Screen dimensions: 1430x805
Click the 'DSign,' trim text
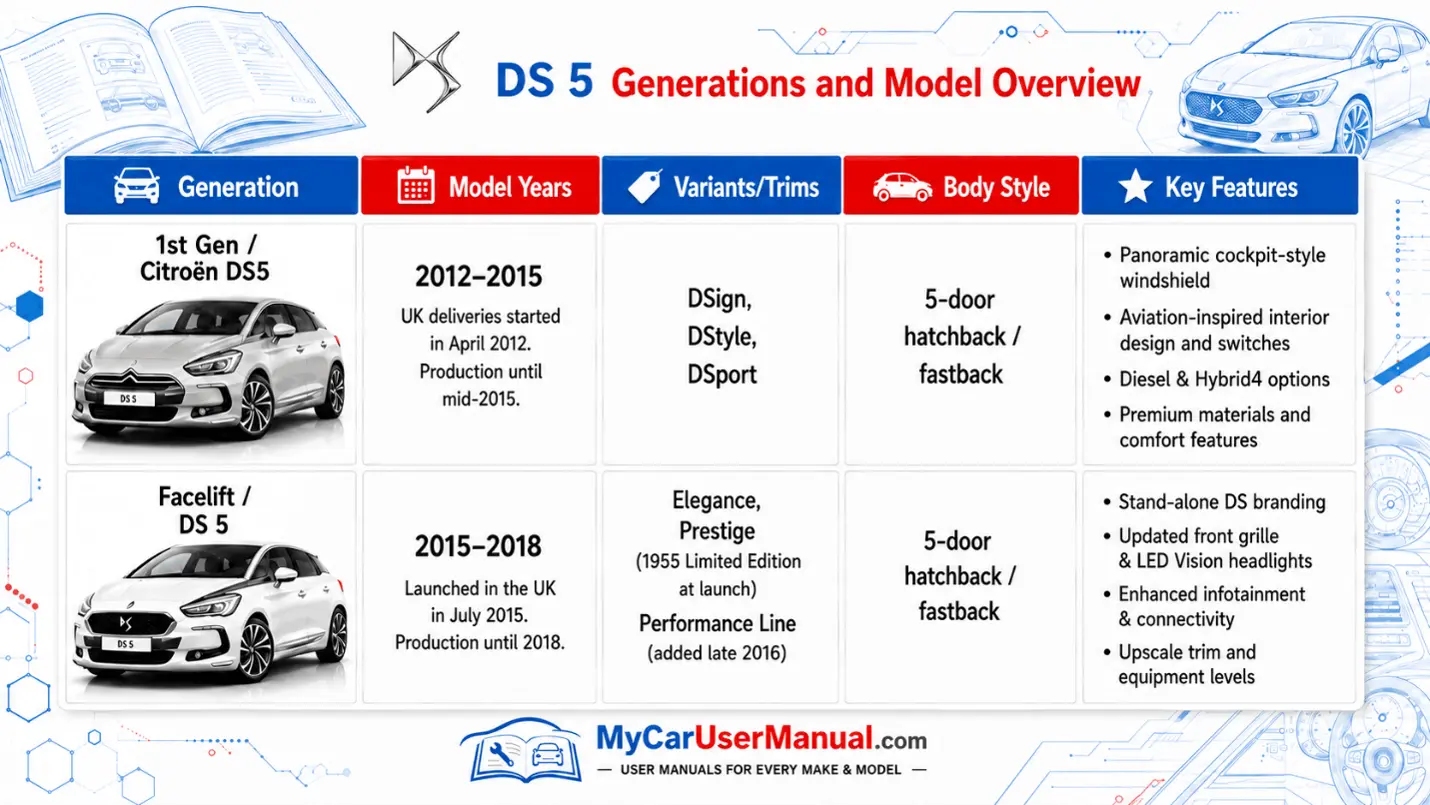721,299
